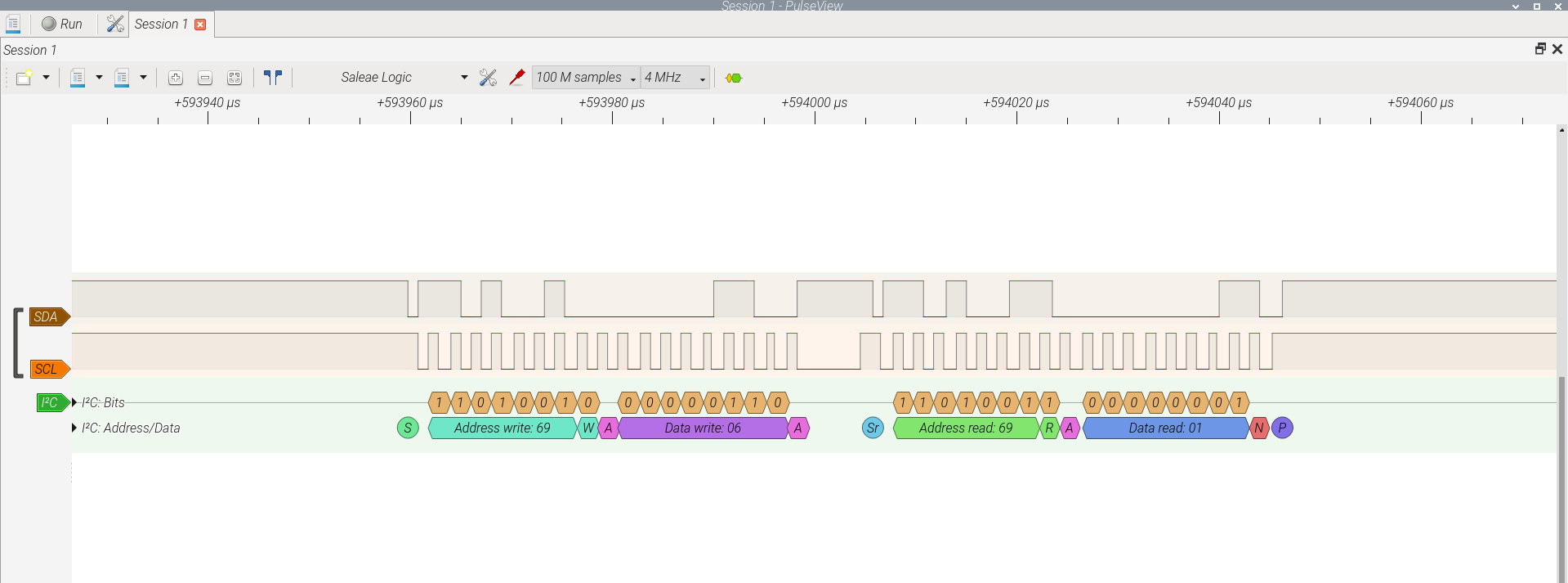Click the 'Data read: 01' annotation

click(x=1166, y=428)
